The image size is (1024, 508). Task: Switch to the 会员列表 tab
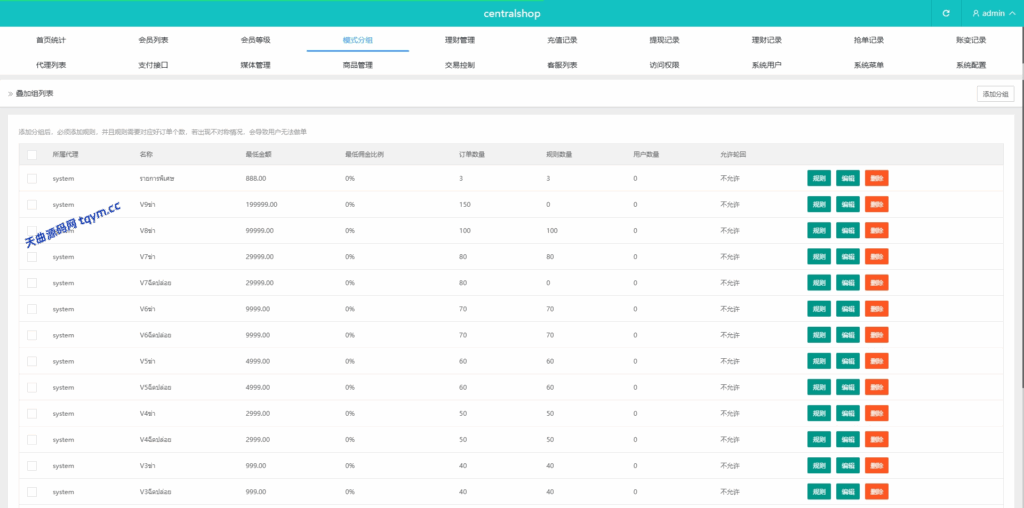pos(153,40)
